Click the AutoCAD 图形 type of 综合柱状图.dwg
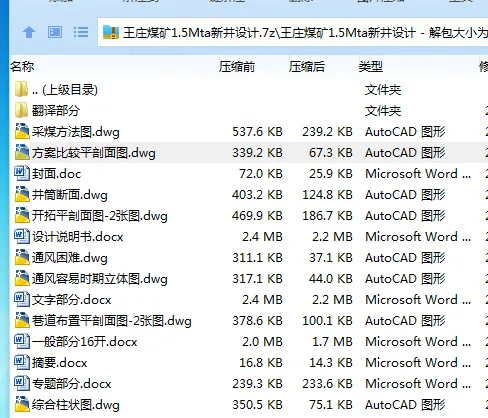Screen dimensions: 488x418 405,405
